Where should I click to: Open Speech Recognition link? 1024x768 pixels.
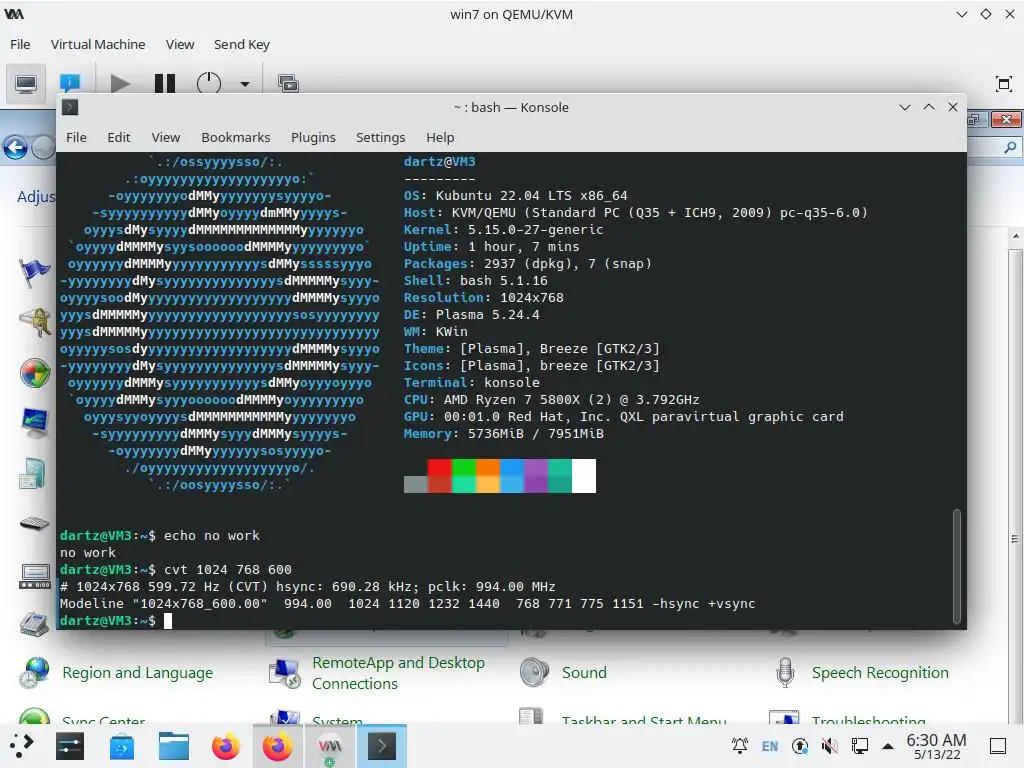pyautogui.click(x=880, y=673)
